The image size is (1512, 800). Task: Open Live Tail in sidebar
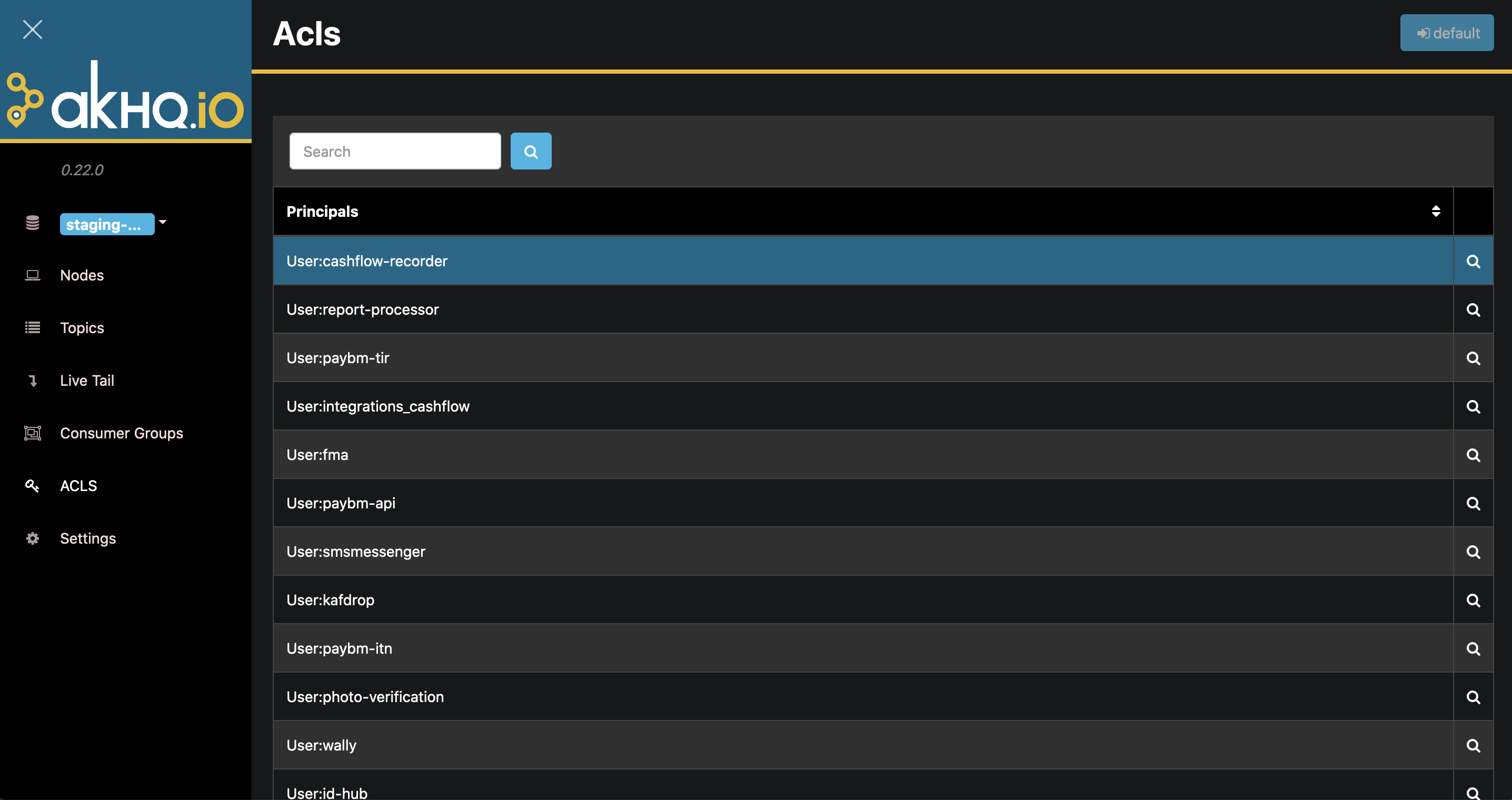pos(87,381)
